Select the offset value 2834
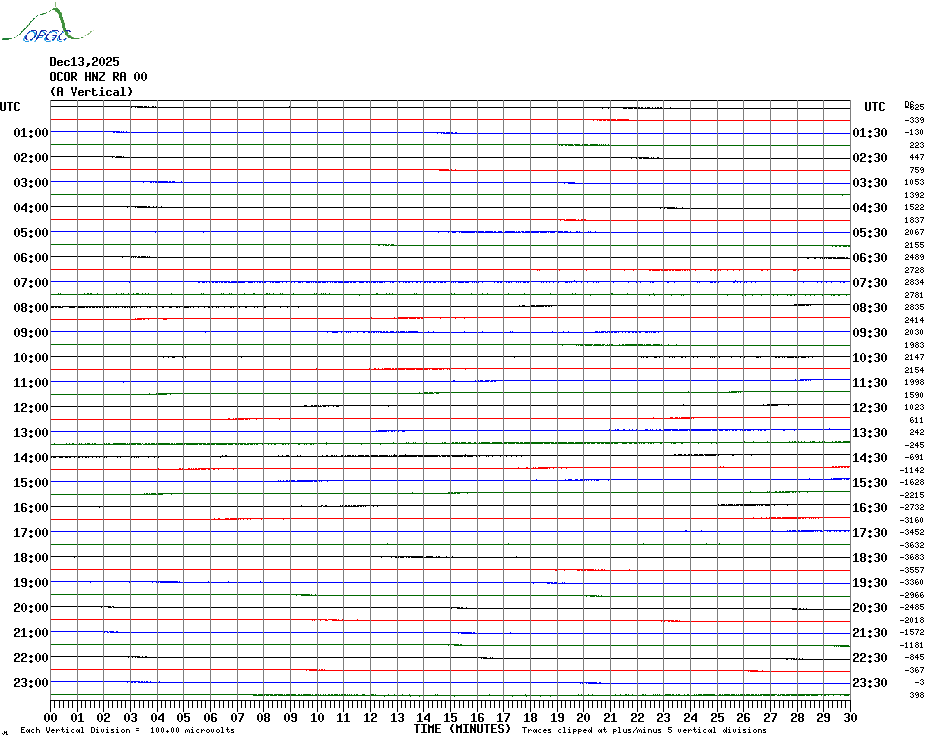Image resolution: width=930 pixels, height=744 pixels. click(914, 282)
